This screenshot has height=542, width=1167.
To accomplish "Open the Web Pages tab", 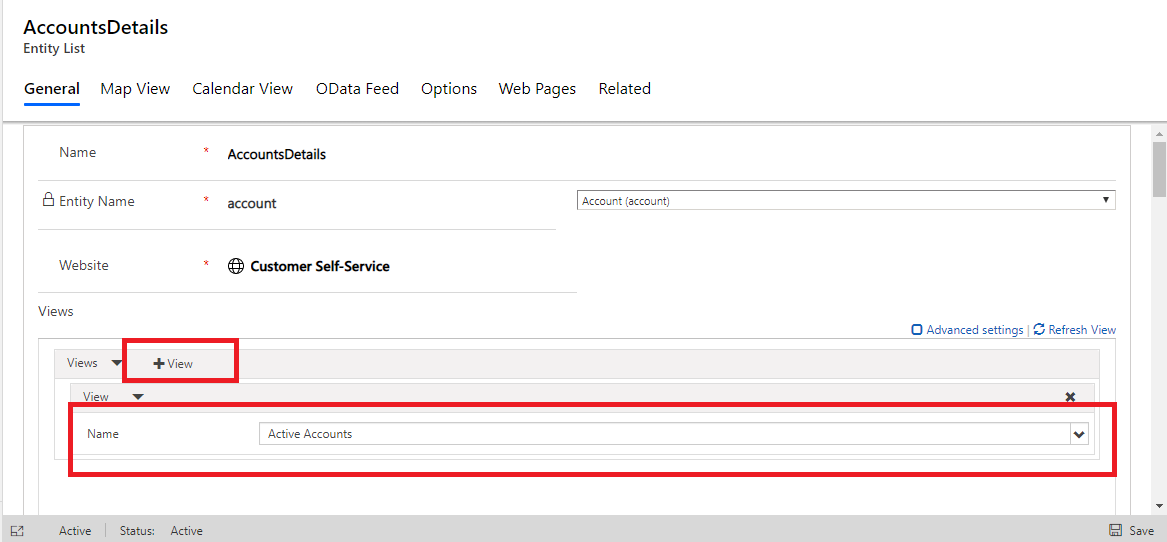I will (537, 89).
